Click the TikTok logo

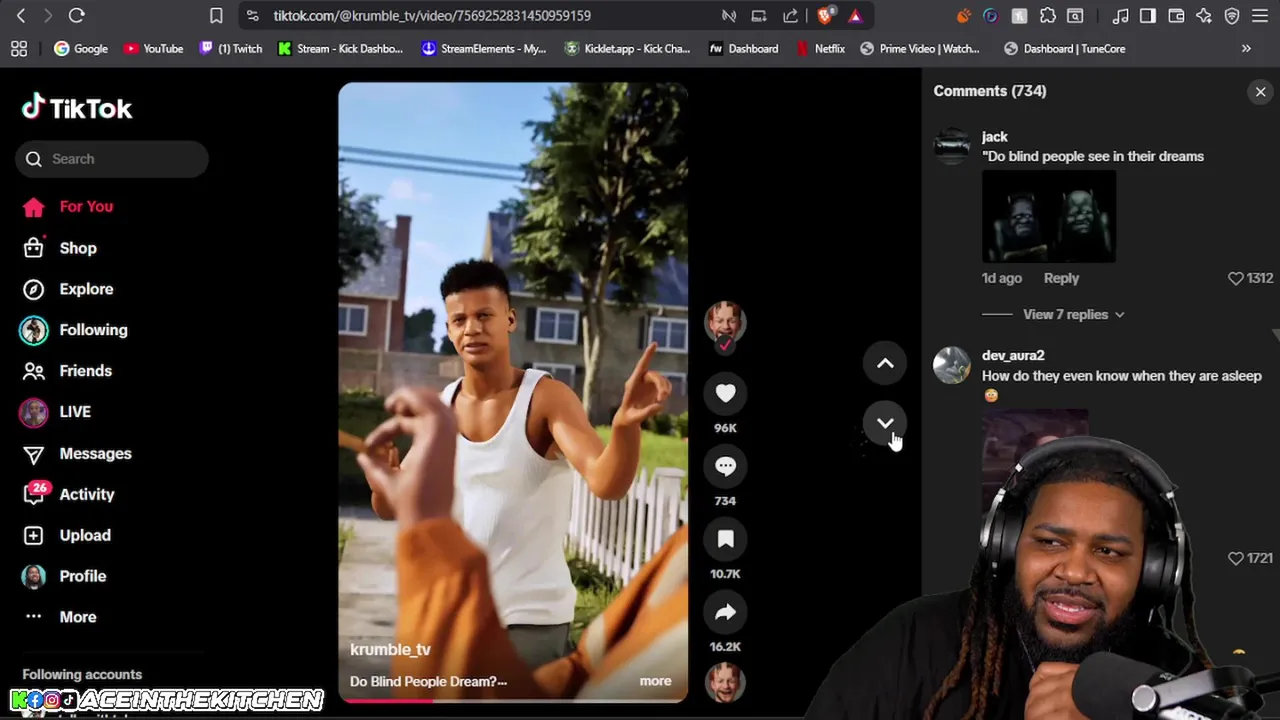[x=77, y=108]
